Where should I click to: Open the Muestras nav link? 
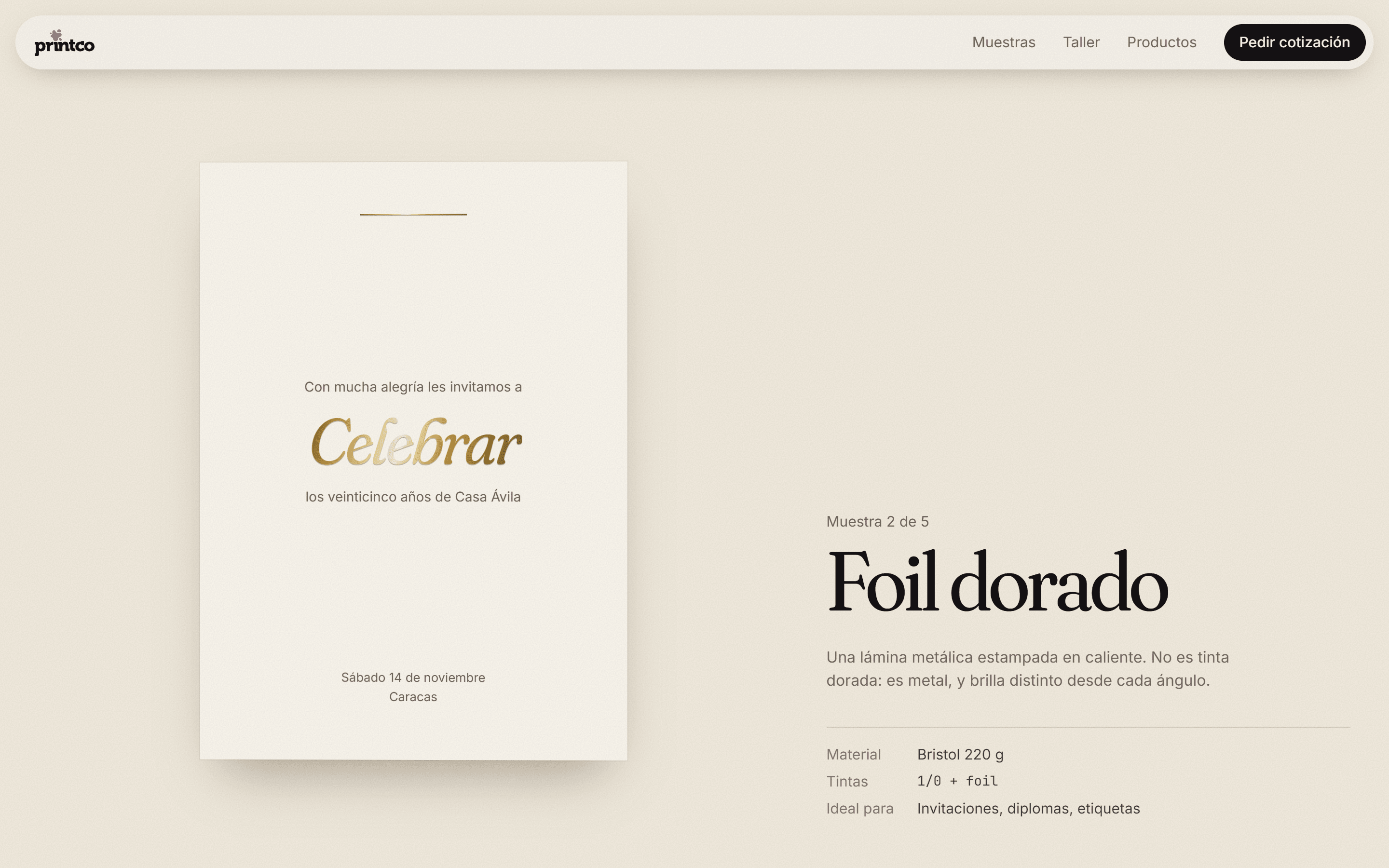(1003, 42)
